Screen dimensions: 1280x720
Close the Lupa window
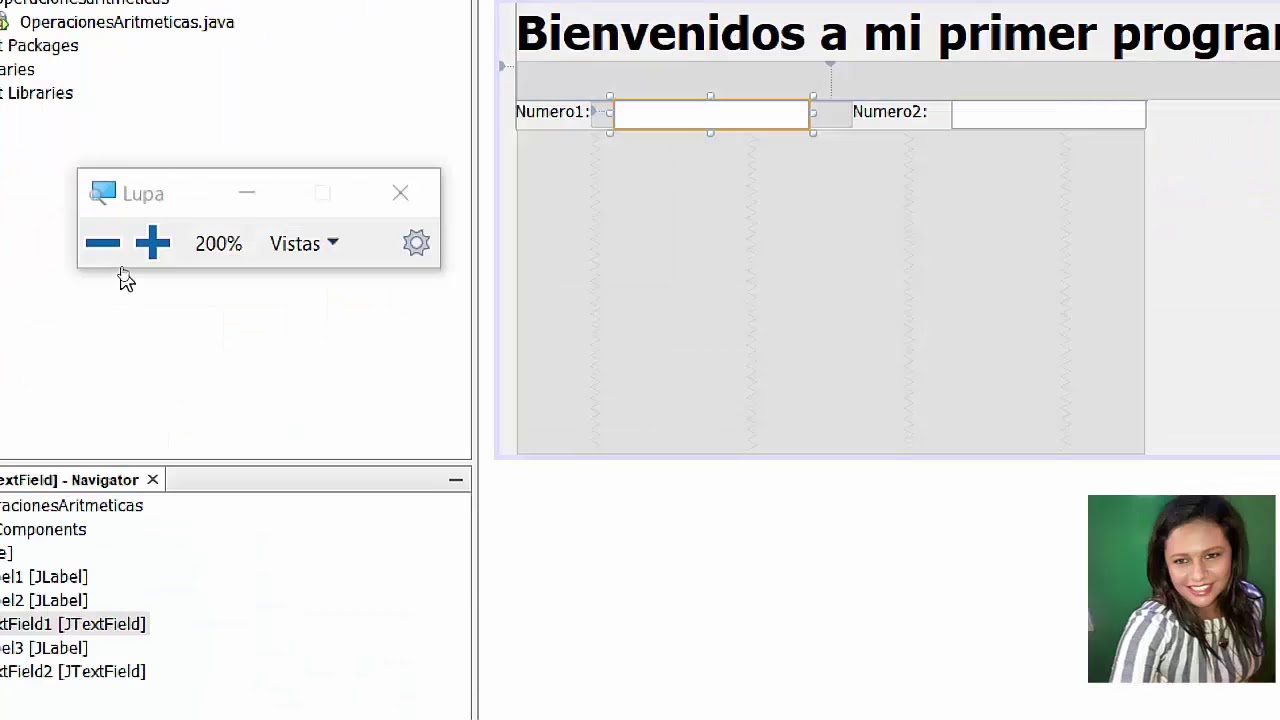[x=400, y=192]
